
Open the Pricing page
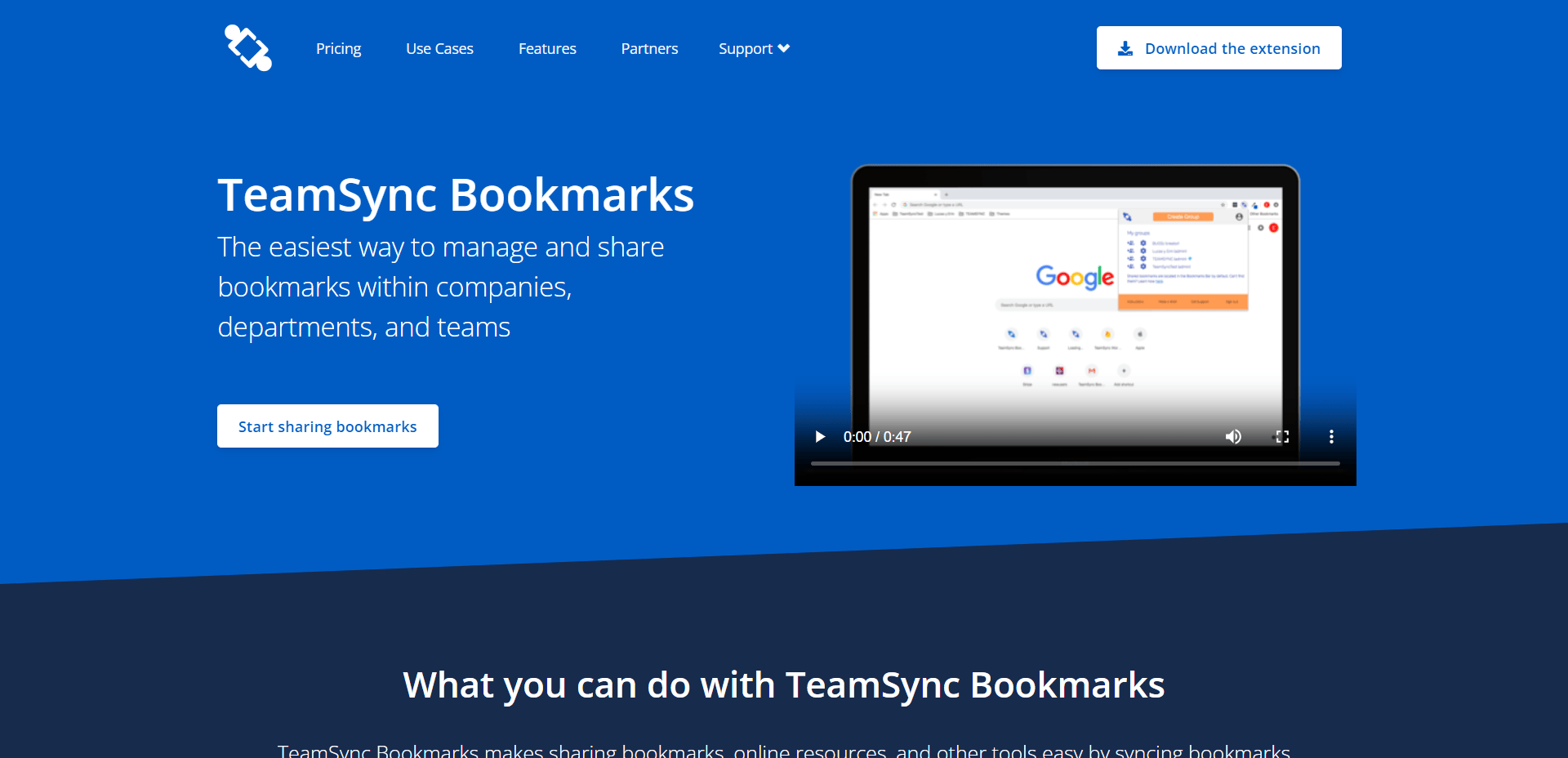(x=339, y=49)
